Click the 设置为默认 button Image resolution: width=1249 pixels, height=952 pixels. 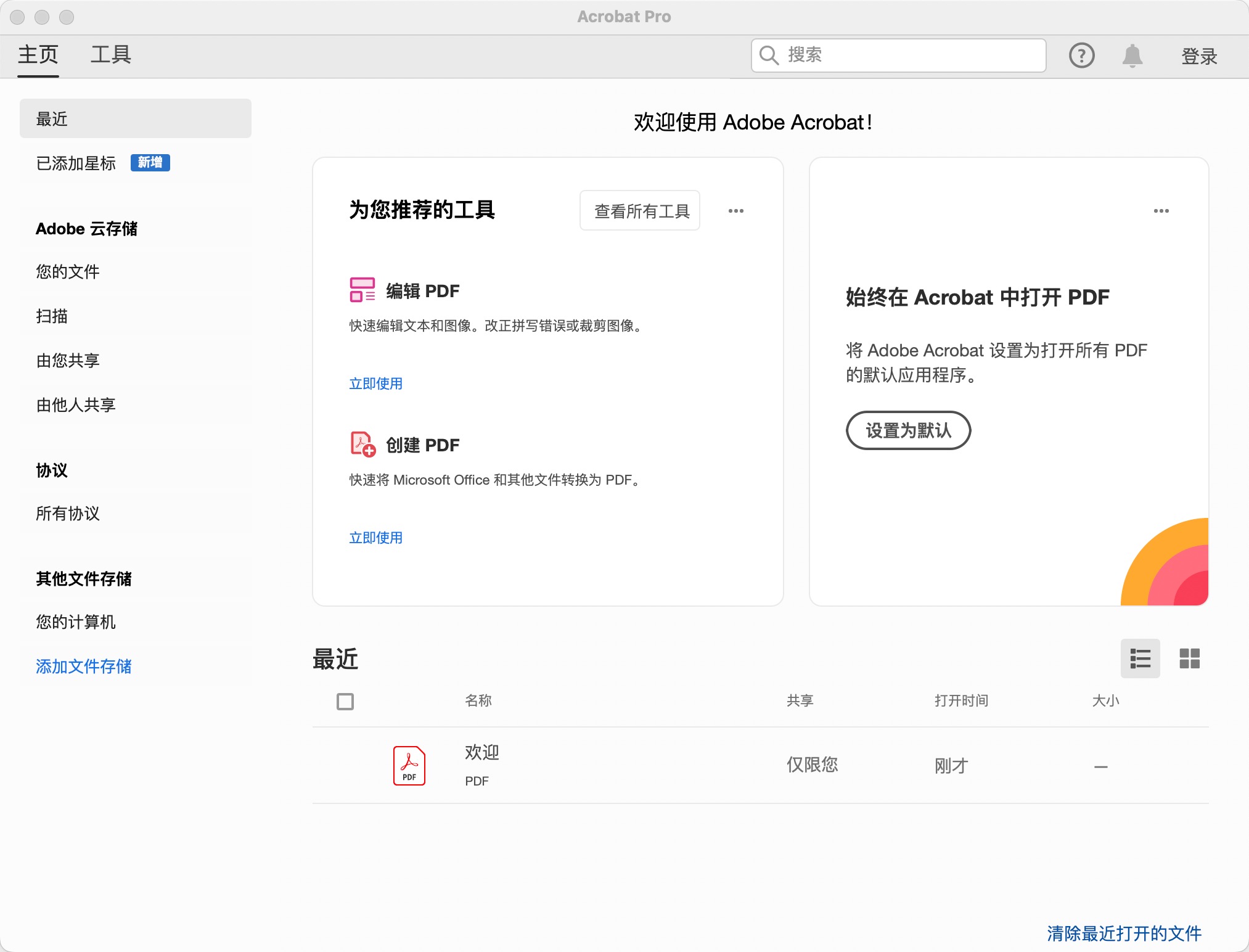pos(908,430)
